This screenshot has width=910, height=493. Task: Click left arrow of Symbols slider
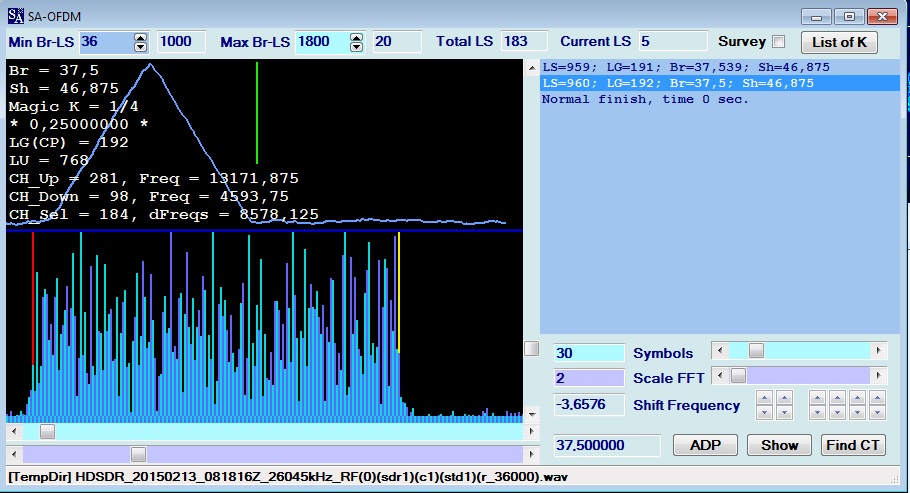pos(718,351)
